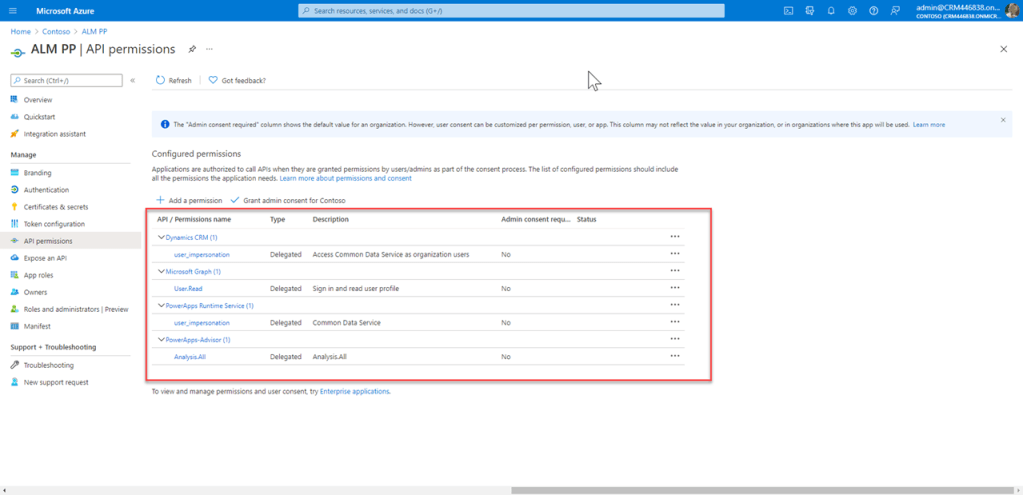Open ellipsis menu for User.Read row
Viewport: 1023px width, 495px height.
click(675, 288)
